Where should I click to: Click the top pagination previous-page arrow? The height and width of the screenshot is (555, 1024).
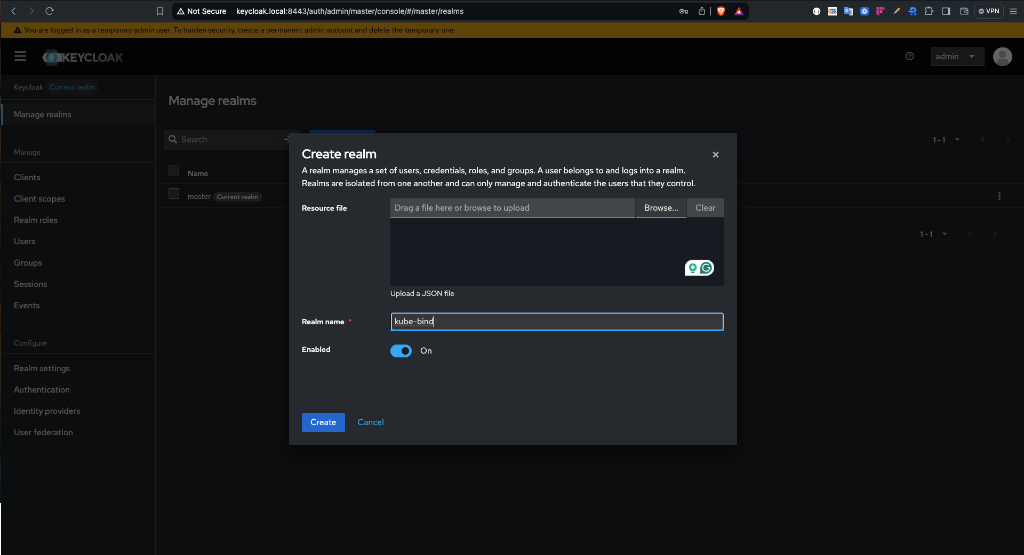click(982, 140)
